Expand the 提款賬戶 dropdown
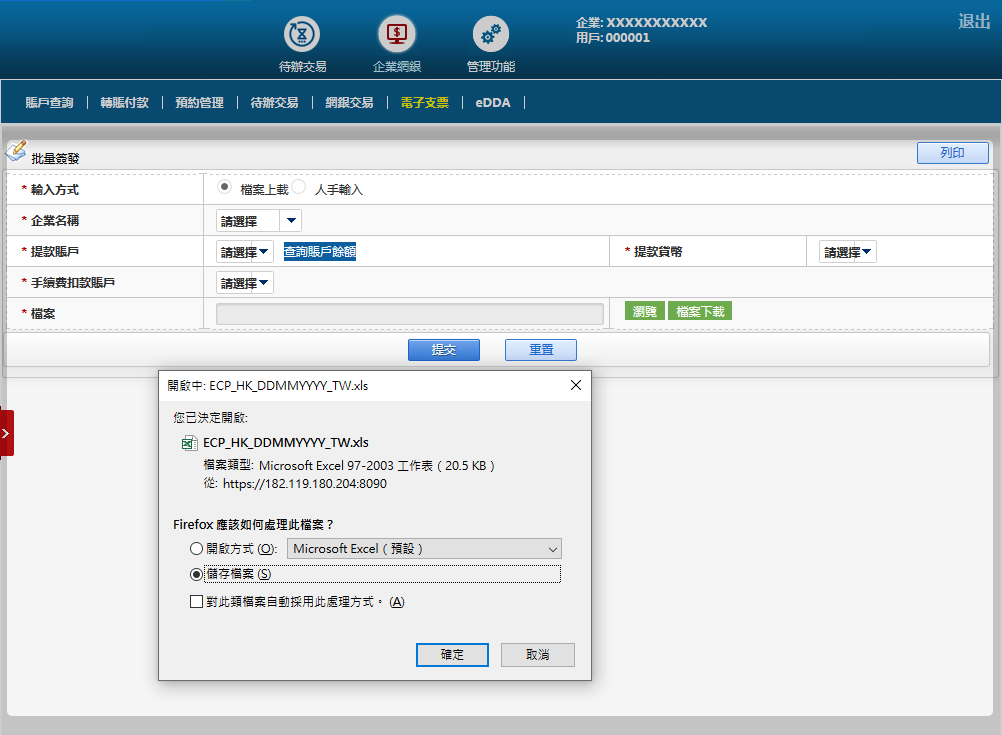Viewport: 1002px width, 735px height. click(x=245, y=252)
